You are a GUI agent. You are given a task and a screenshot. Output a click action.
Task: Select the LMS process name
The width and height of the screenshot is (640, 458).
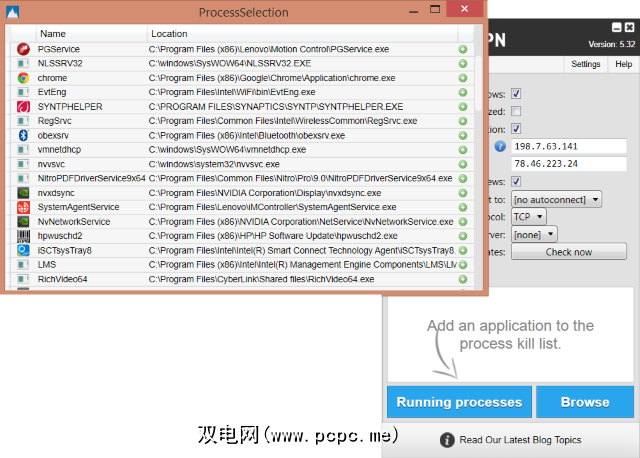click(x=47, y=265)
